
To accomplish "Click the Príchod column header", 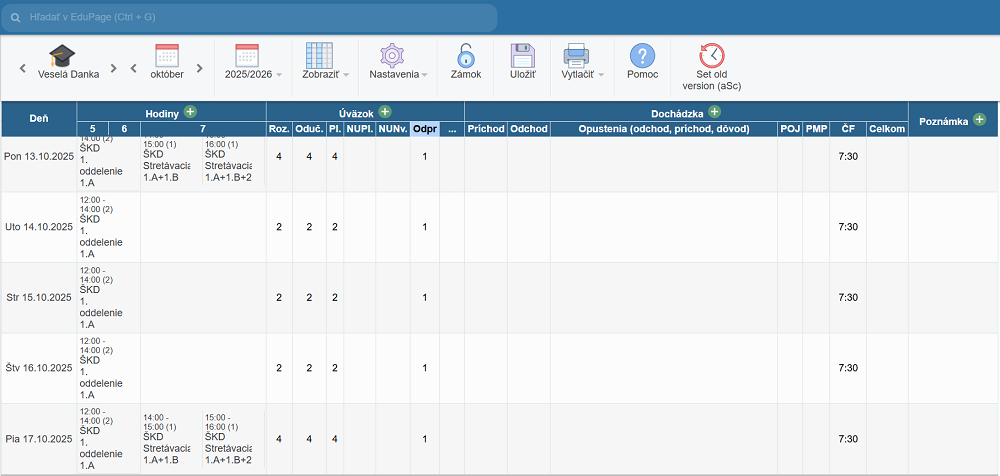I will point(486,129).
